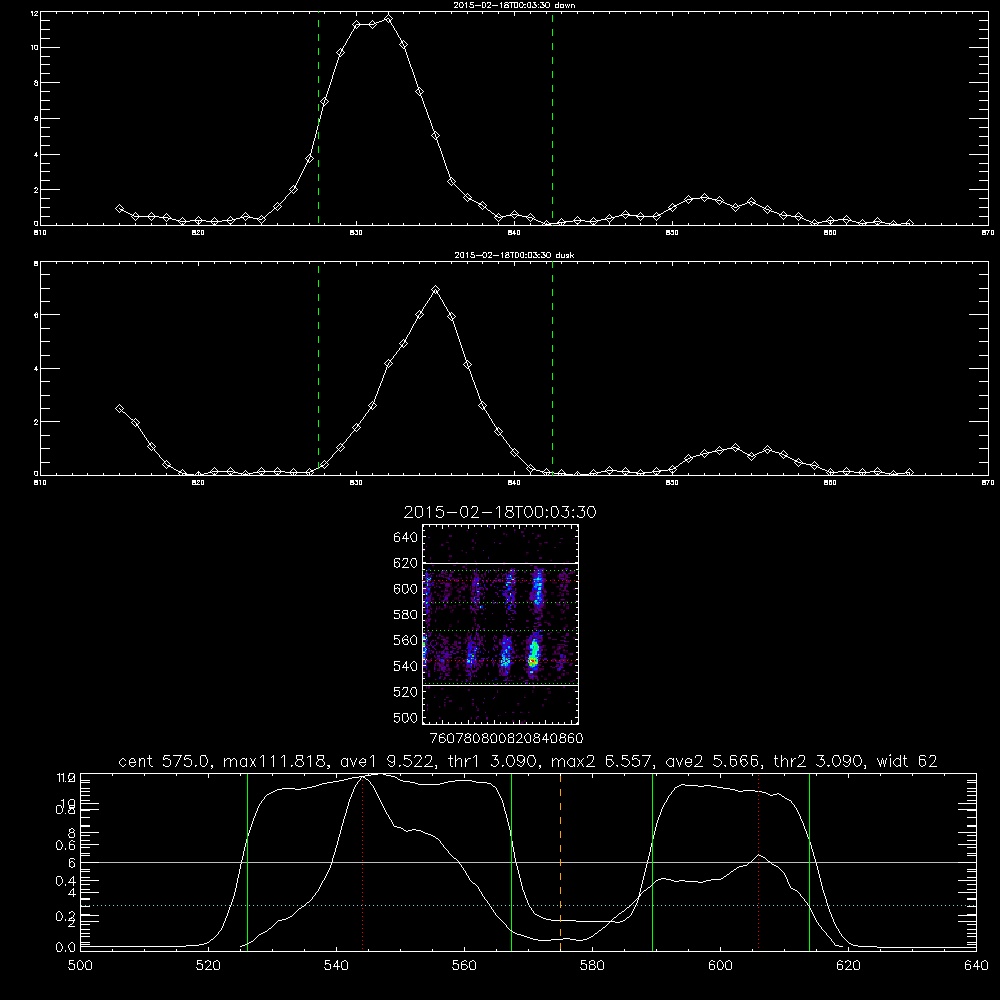
Task: Click the '6' y-axis label of dusk plot
Action: click(x=36, y=315)
